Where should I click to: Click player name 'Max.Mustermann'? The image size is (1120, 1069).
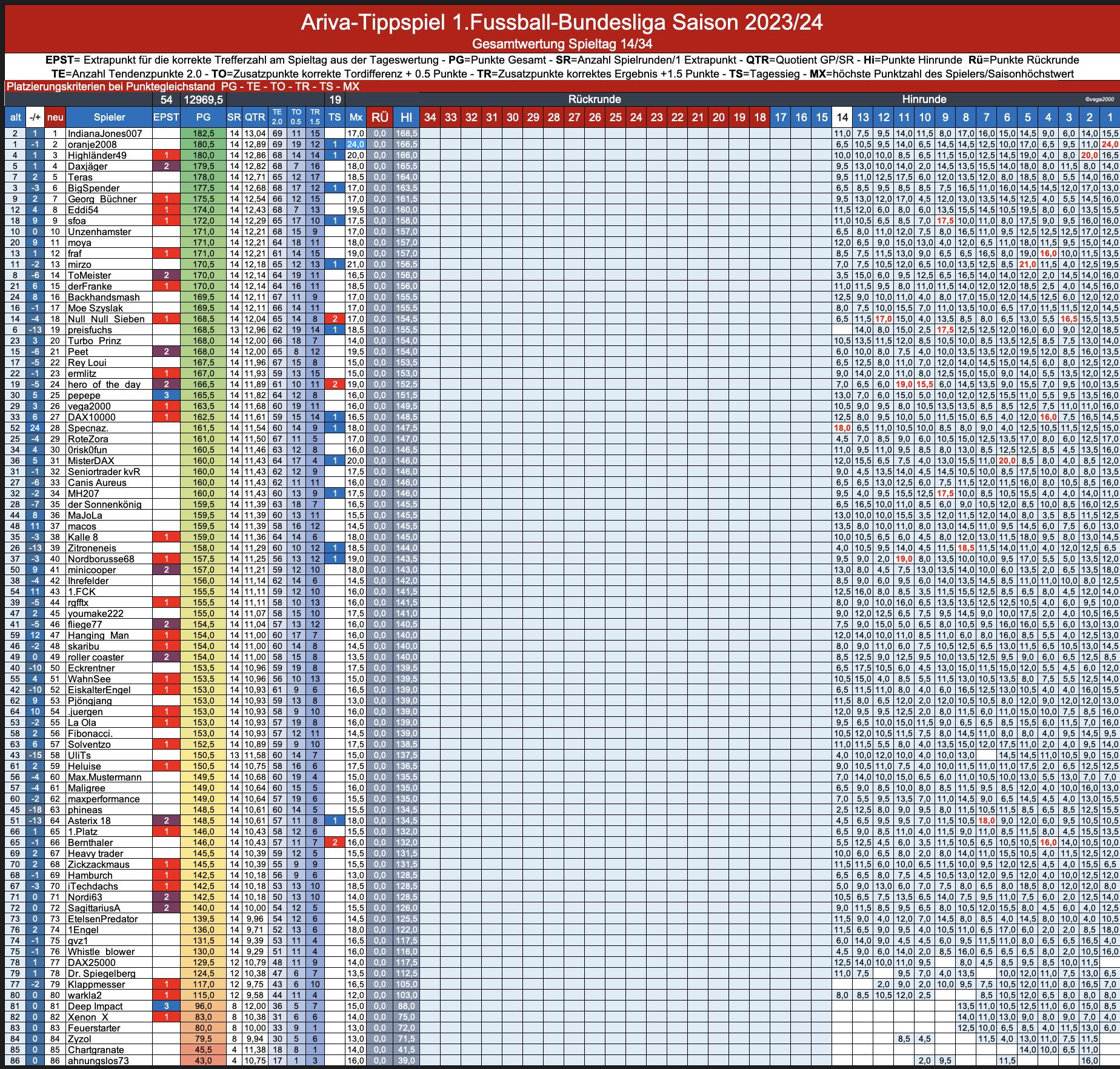[104, 777]
